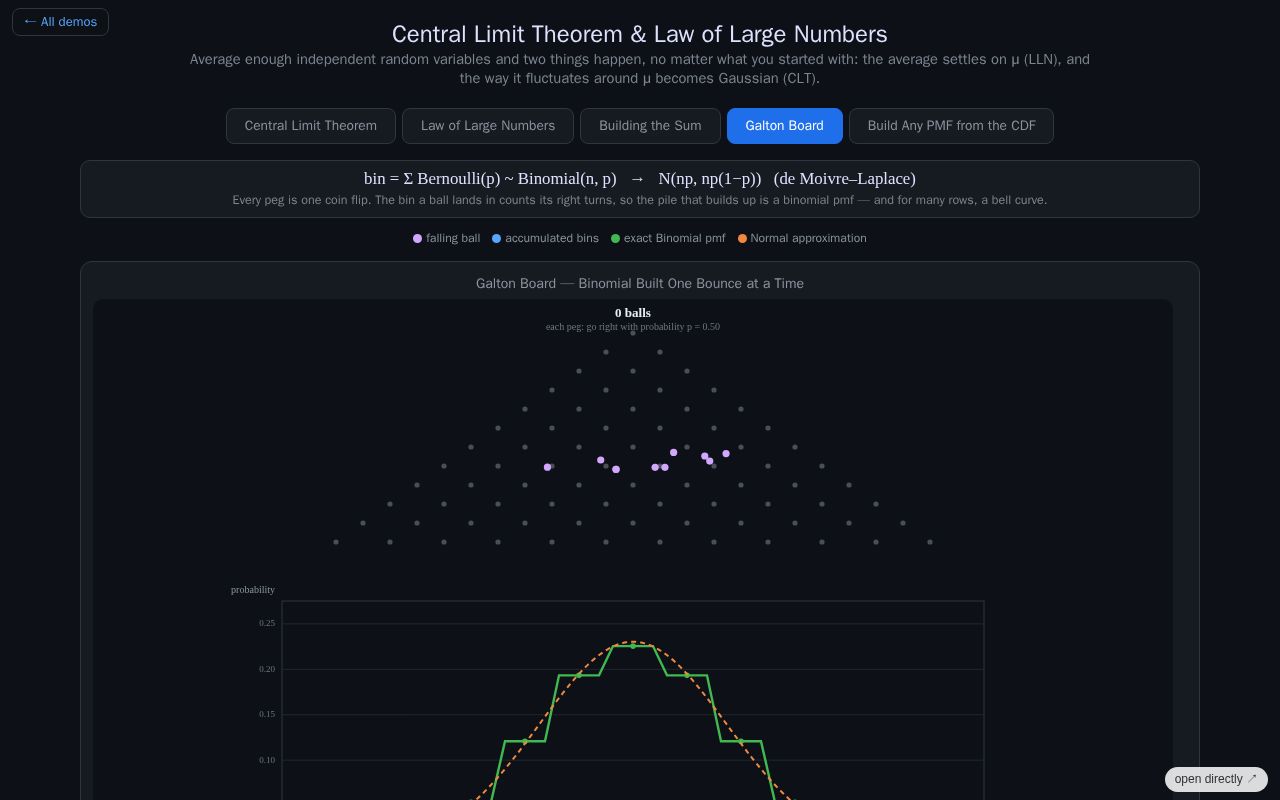The image size is (1280, 800).
Task: Click the 'each peg: go right' caption
Action: 633,327
